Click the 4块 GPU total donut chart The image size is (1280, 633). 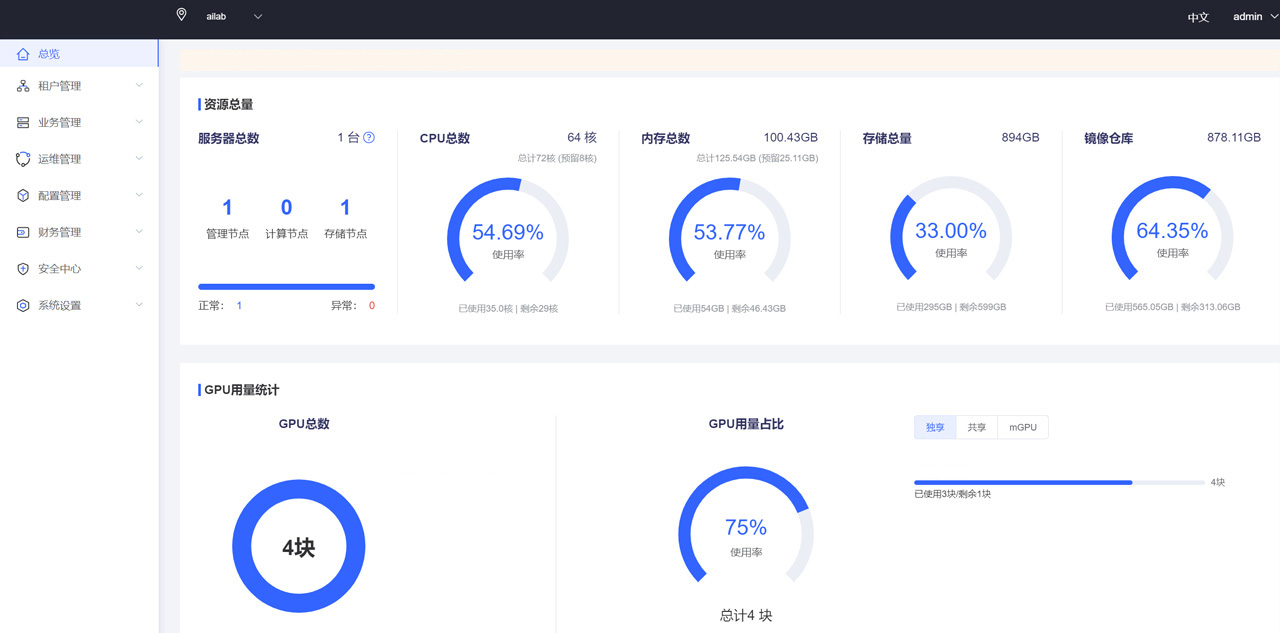click(298, 546)
